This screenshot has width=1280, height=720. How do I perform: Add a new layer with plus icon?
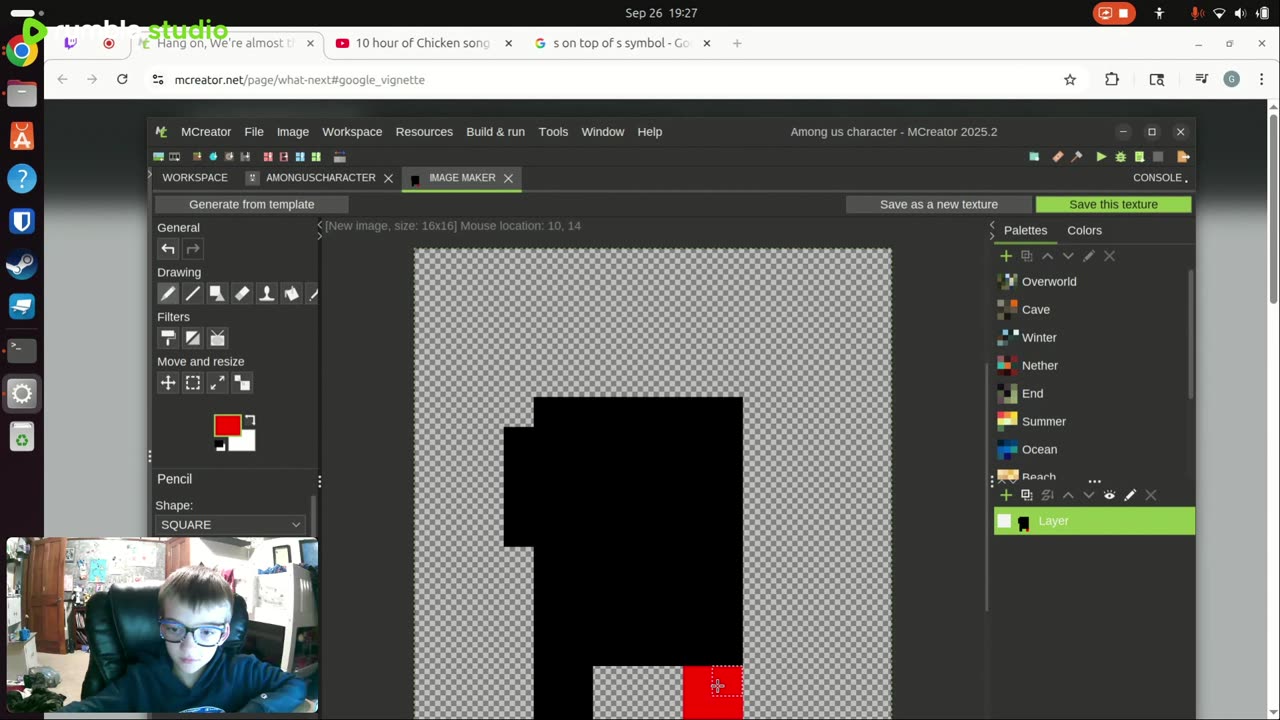point(1006,495)
